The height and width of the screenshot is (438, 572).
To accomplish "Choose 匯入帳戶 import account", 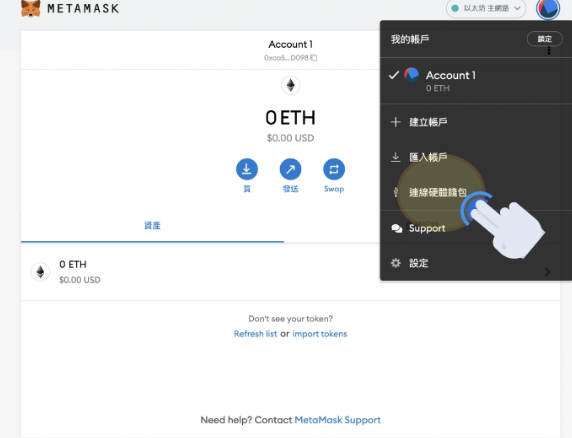I will 476,157.
